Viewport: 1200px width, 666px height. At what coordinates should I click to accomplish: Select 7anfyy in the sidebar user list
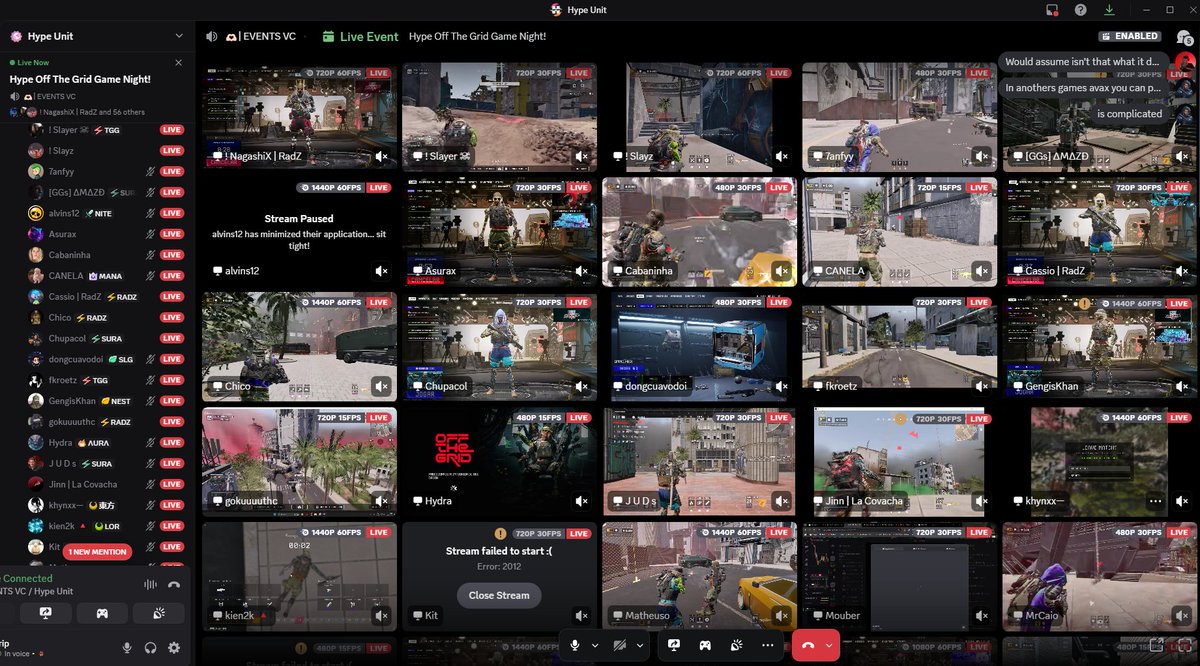(x=105, y=171)
